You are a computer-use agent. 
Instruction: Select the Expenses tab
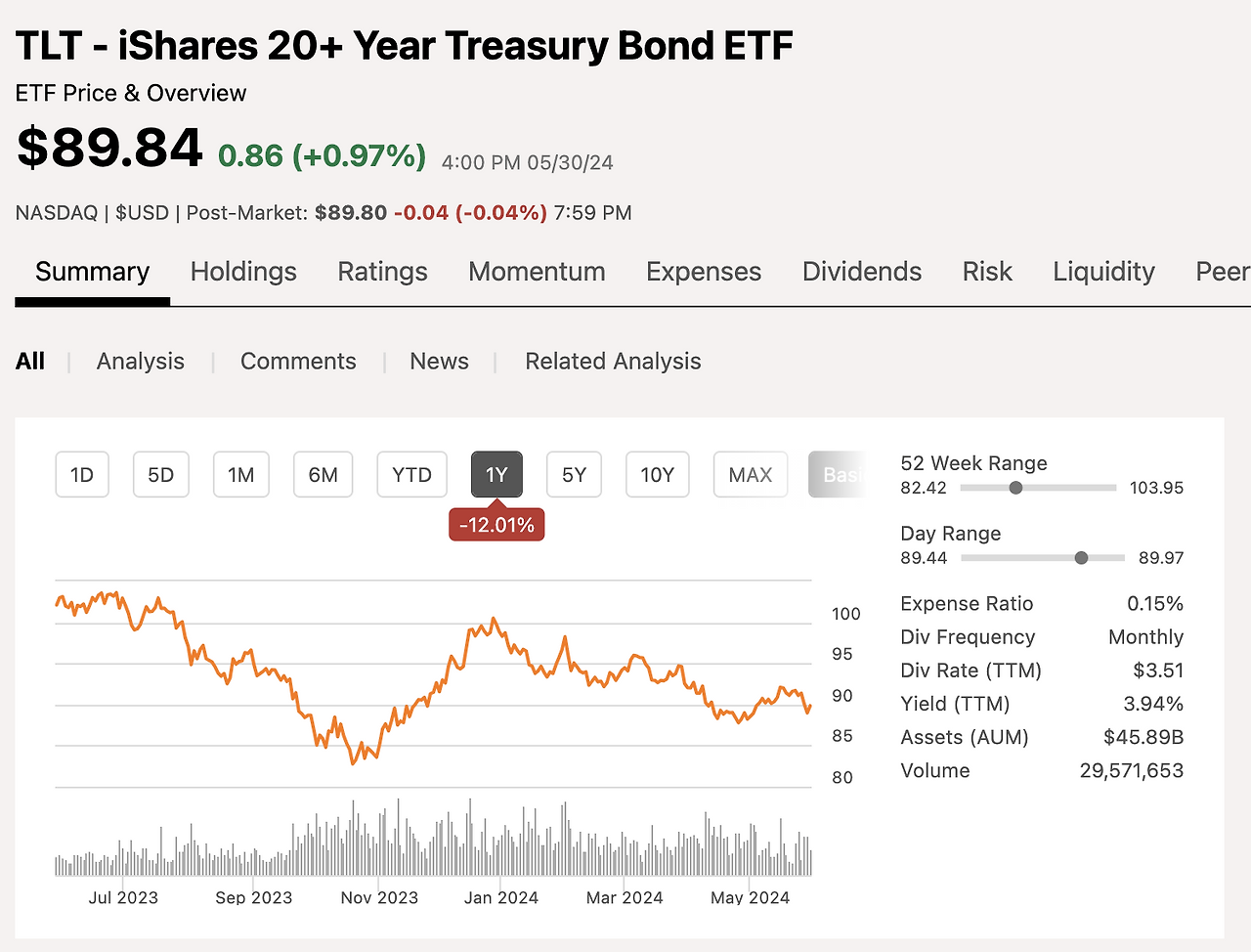click(x=703, y=272)
